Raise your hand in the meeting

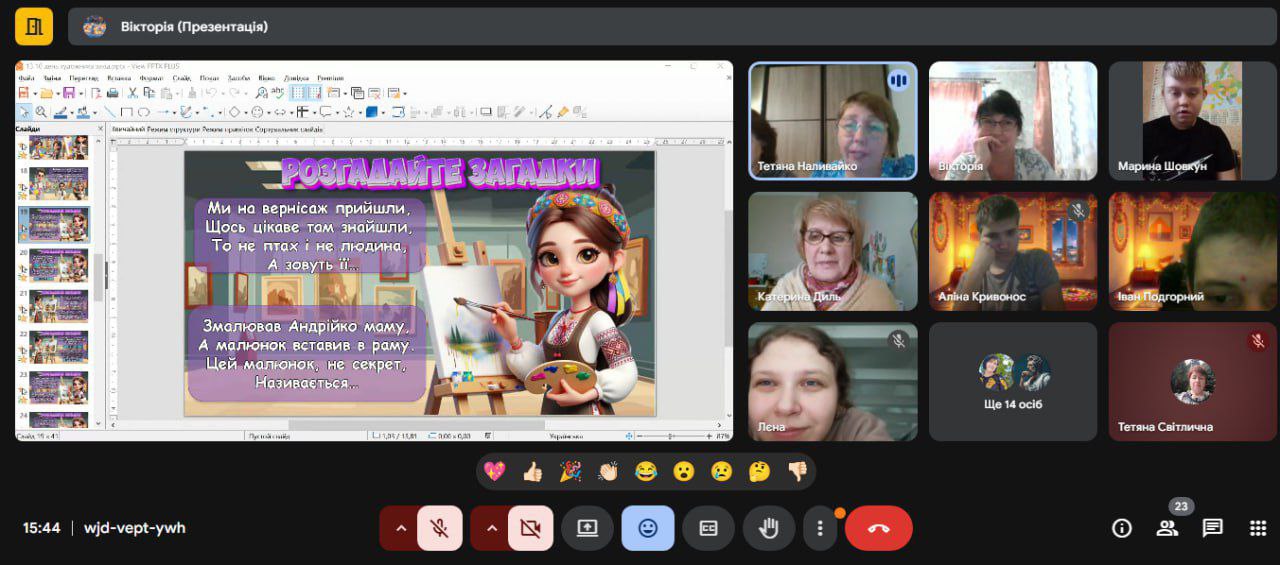coord(768,528)
